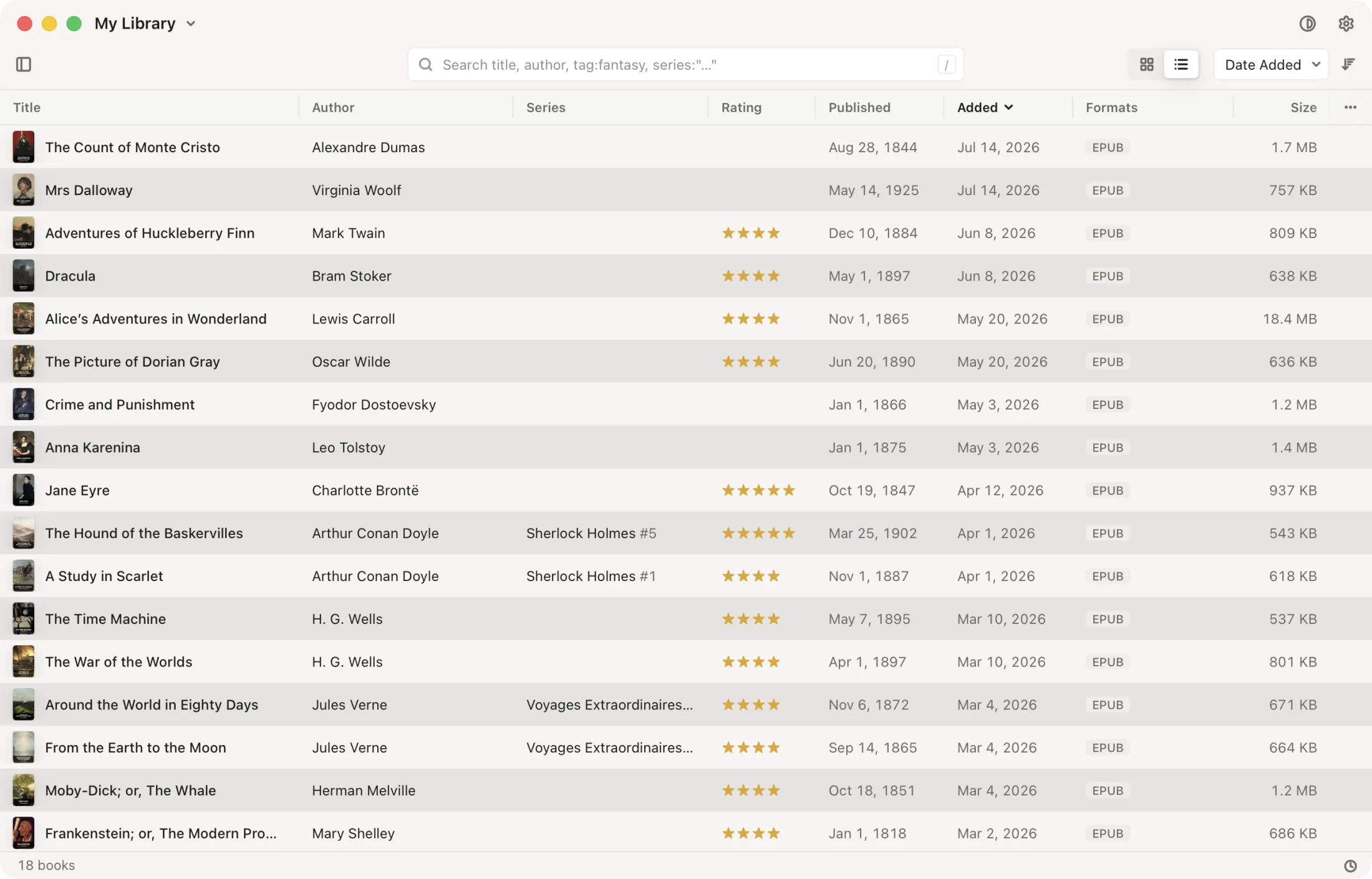Click Sherlock Holmes #1 series
Viewport: 1372px width, 879px height.
pyautogui.click(x=591, y=576)
